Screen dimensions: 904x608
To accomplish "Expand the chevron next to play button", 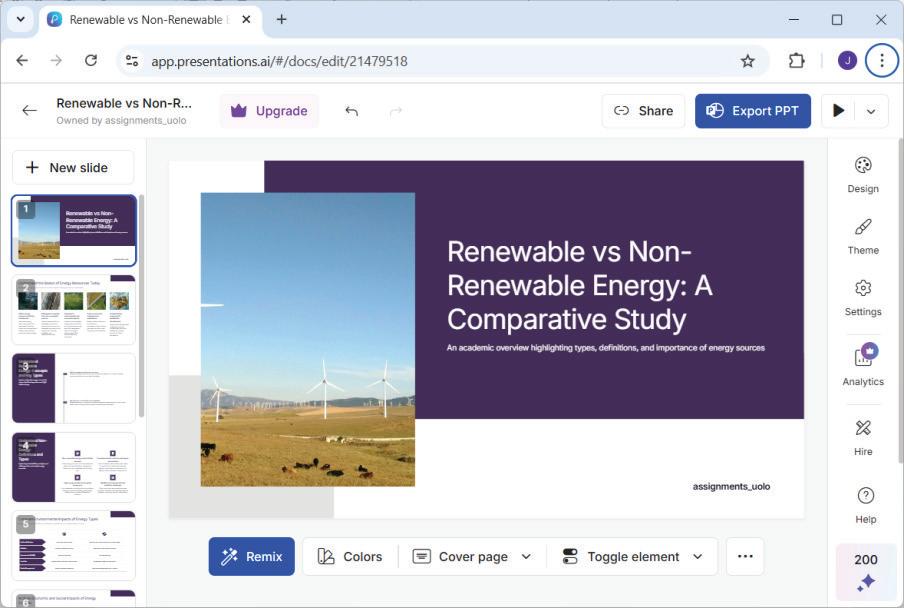I will (871, 111).
